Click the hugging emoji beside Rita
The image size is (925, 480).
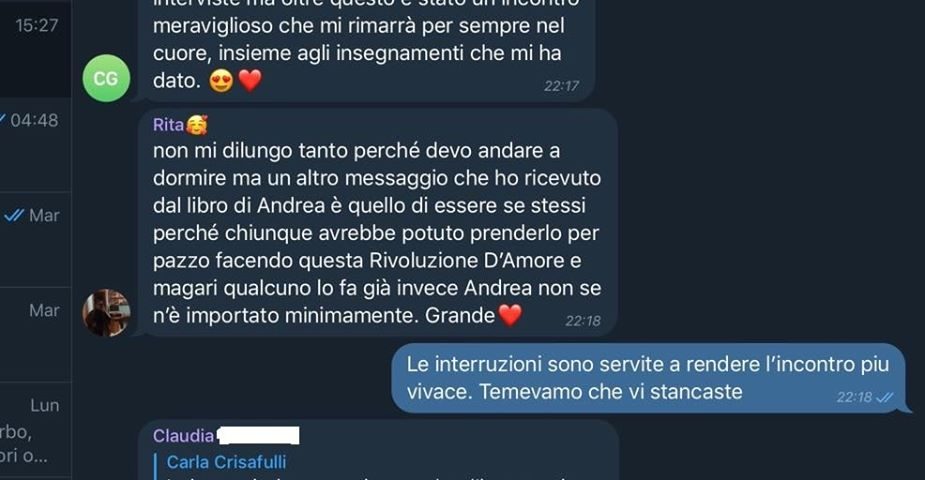click(196, 124)
